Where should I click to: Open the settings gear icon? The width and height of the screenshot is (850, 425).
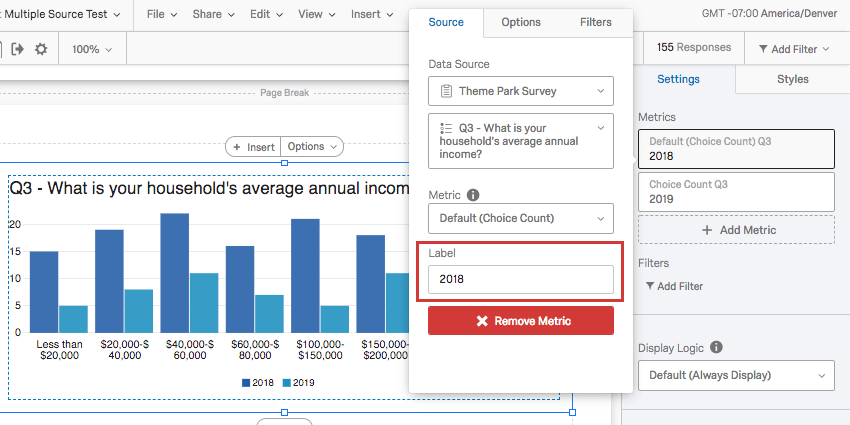point(41,49)
